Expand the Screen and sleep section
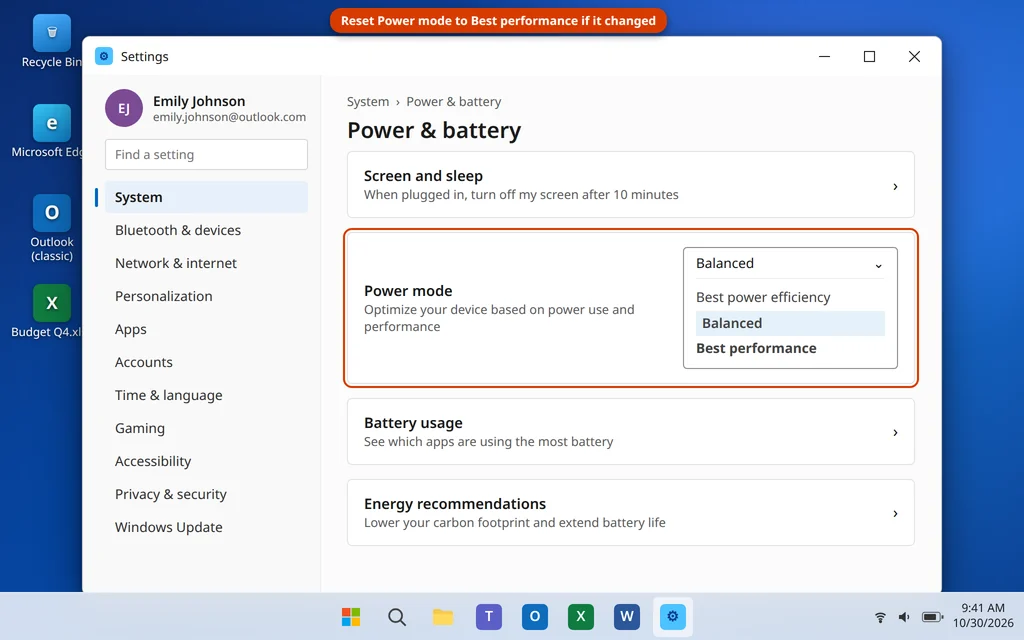Screen dimensions: 1024x640 [631, 185]
